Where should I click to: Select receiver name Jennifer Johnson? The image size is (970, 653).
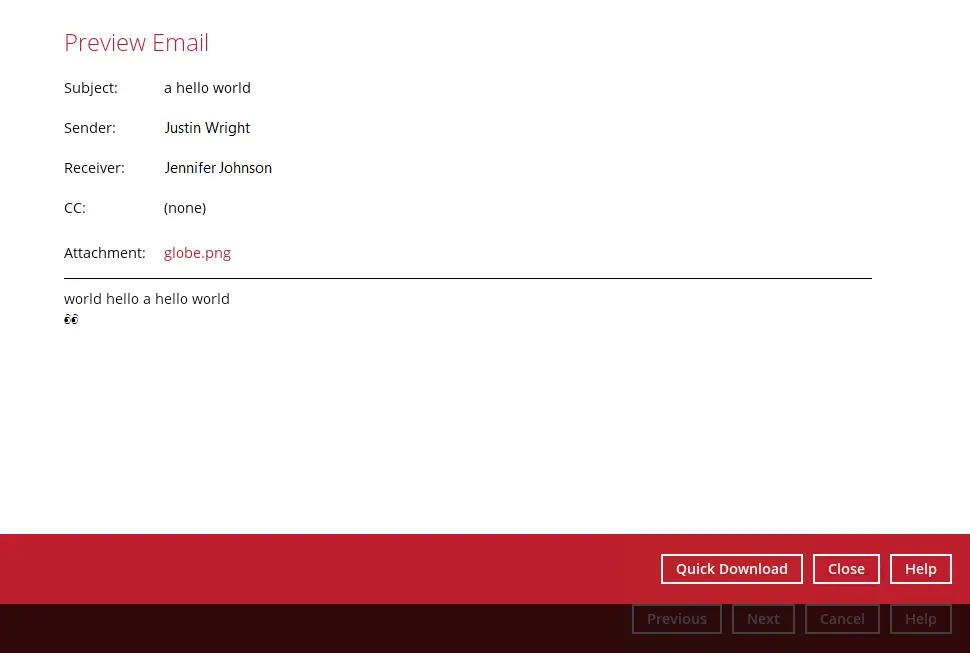click(218, 167)
